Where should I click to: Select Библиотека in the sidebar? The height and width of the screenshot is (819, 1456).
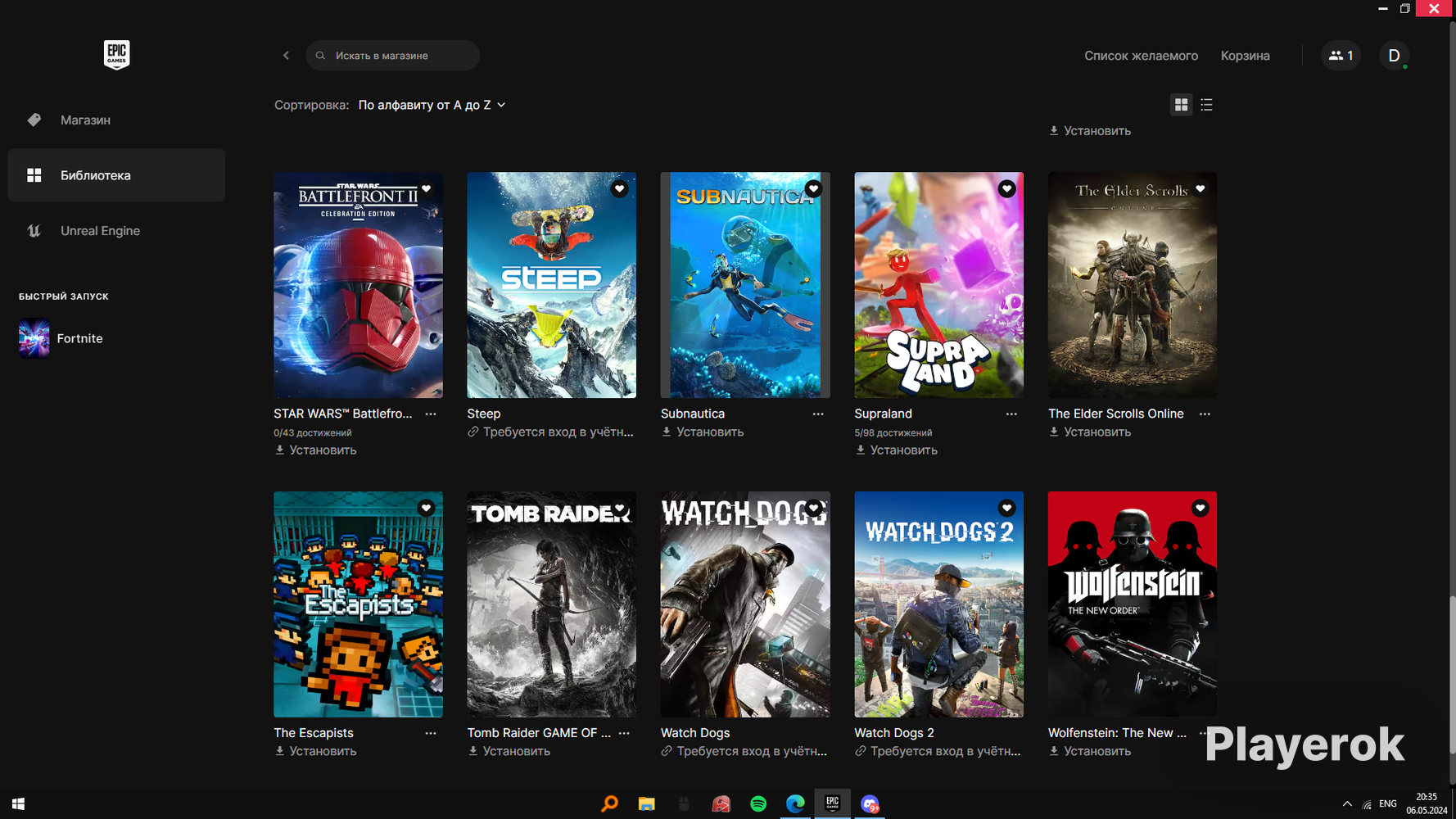pos(116,175)
